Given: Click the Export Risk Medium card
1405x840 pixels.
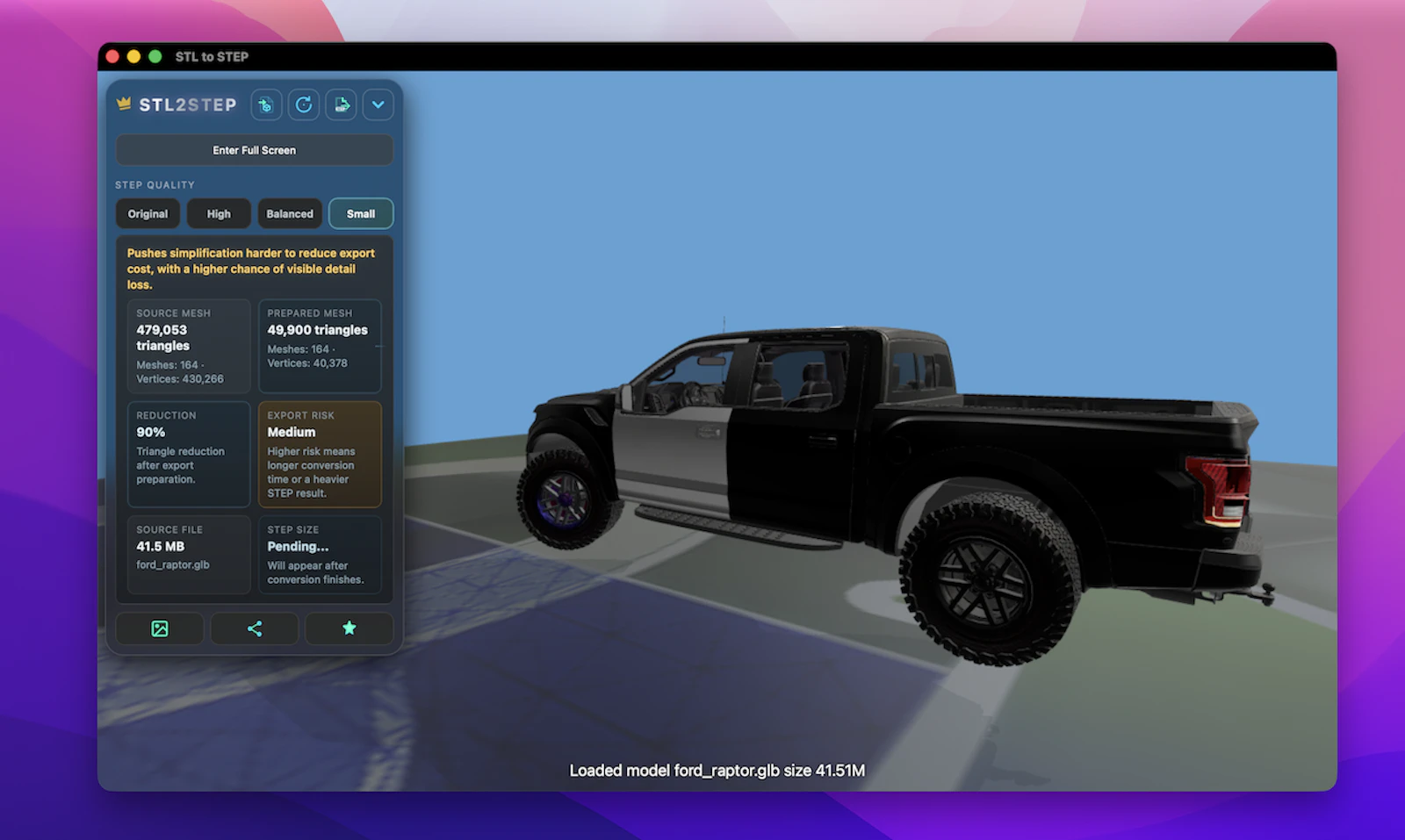Looking at the screenshot, I should [x=320, y=454].
